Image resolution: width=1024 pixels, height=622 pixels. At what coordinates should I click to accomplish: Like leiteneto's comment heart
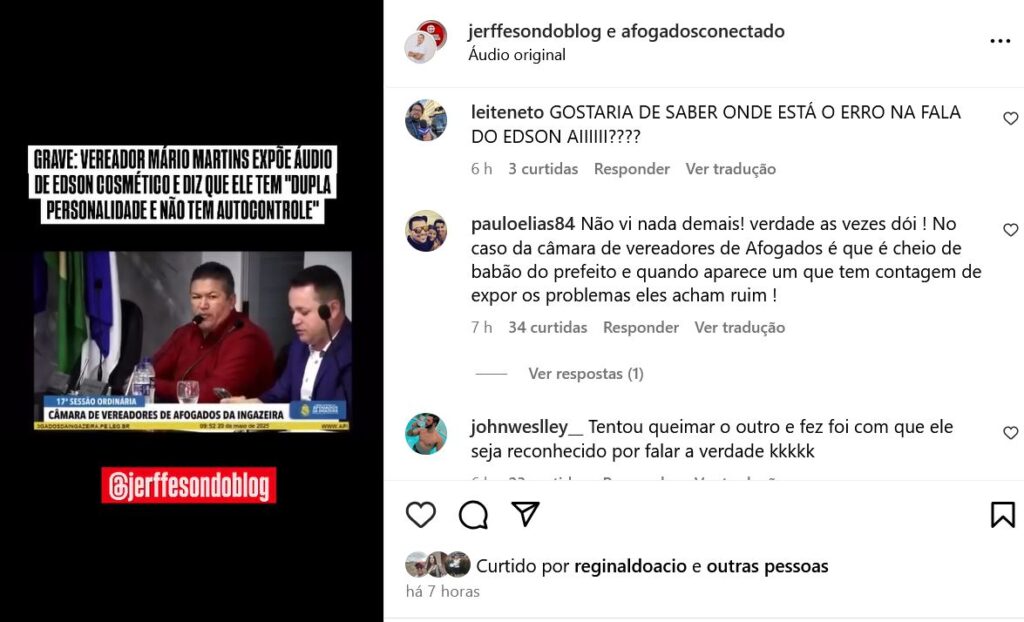tap(1010, 118)
